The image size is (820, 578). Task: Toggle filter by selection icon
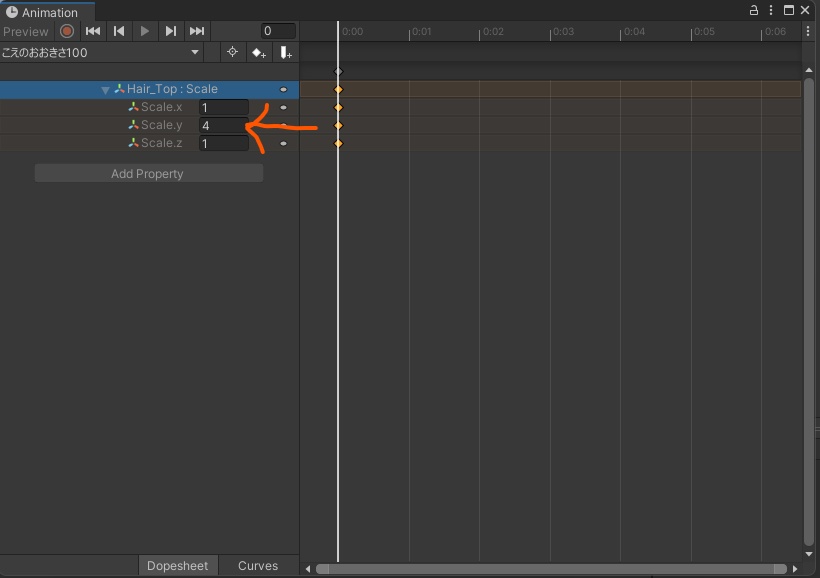pyautogui.click(x=233, y=52)
